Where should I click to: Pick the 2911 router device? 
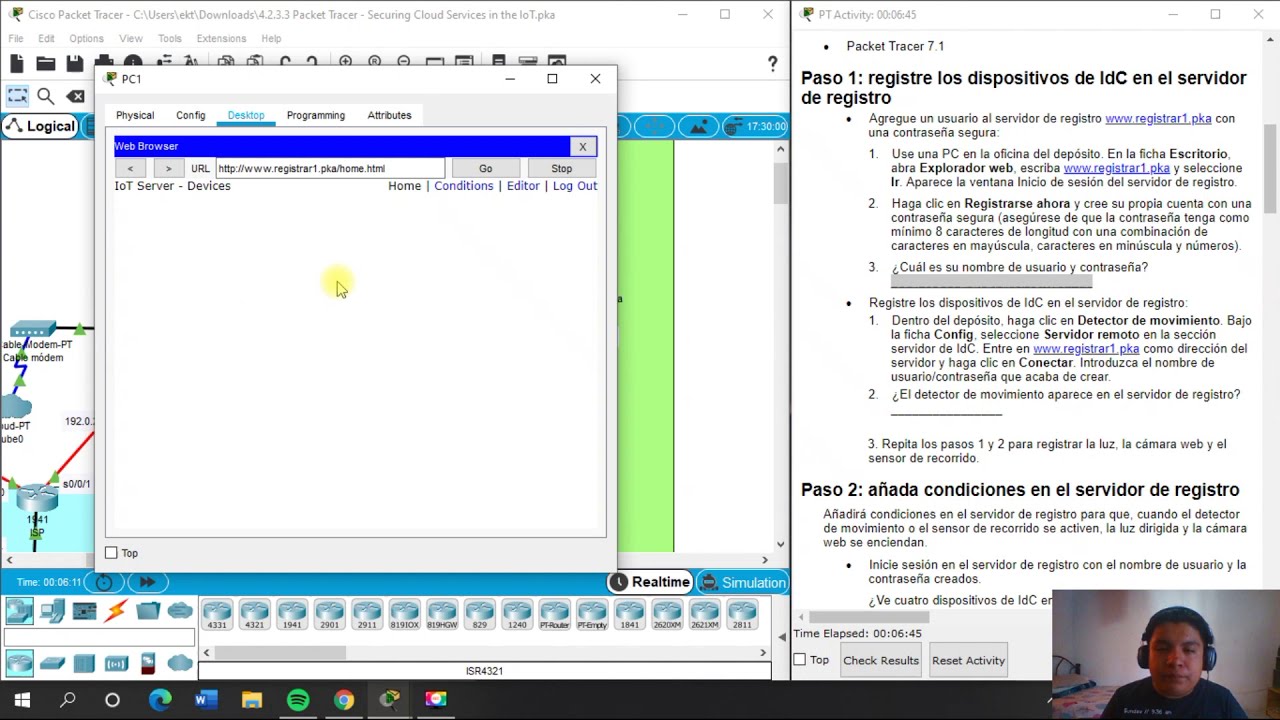pos(367,614)
